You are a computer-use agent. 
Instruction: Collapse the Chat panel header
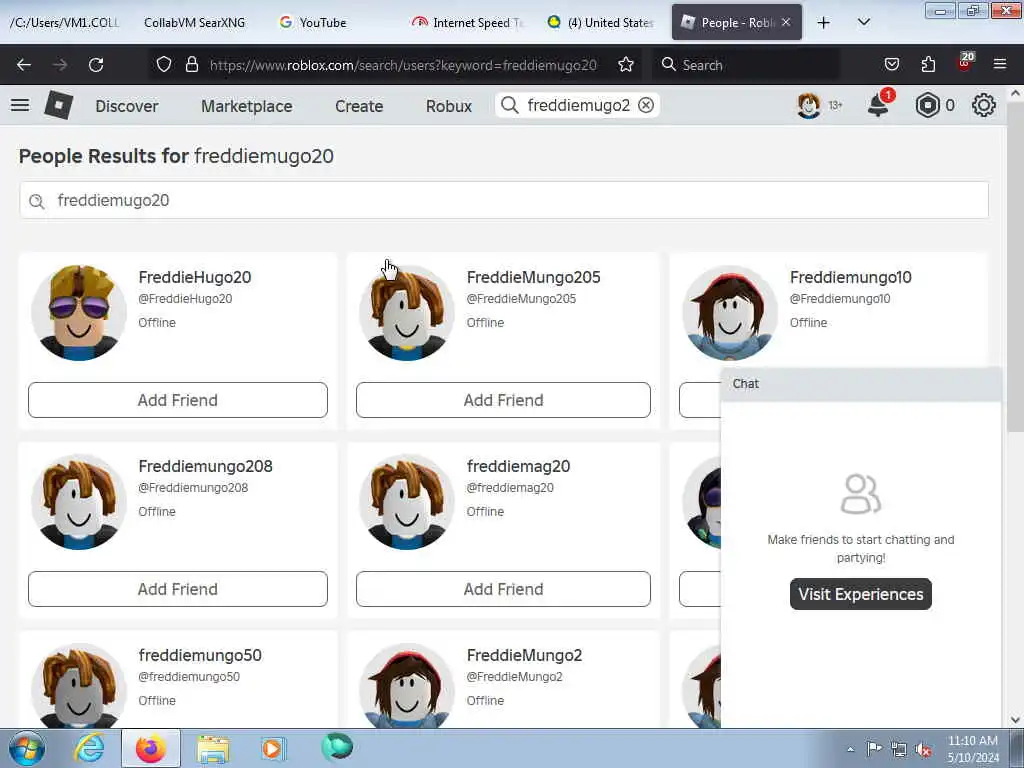(861, 383)
